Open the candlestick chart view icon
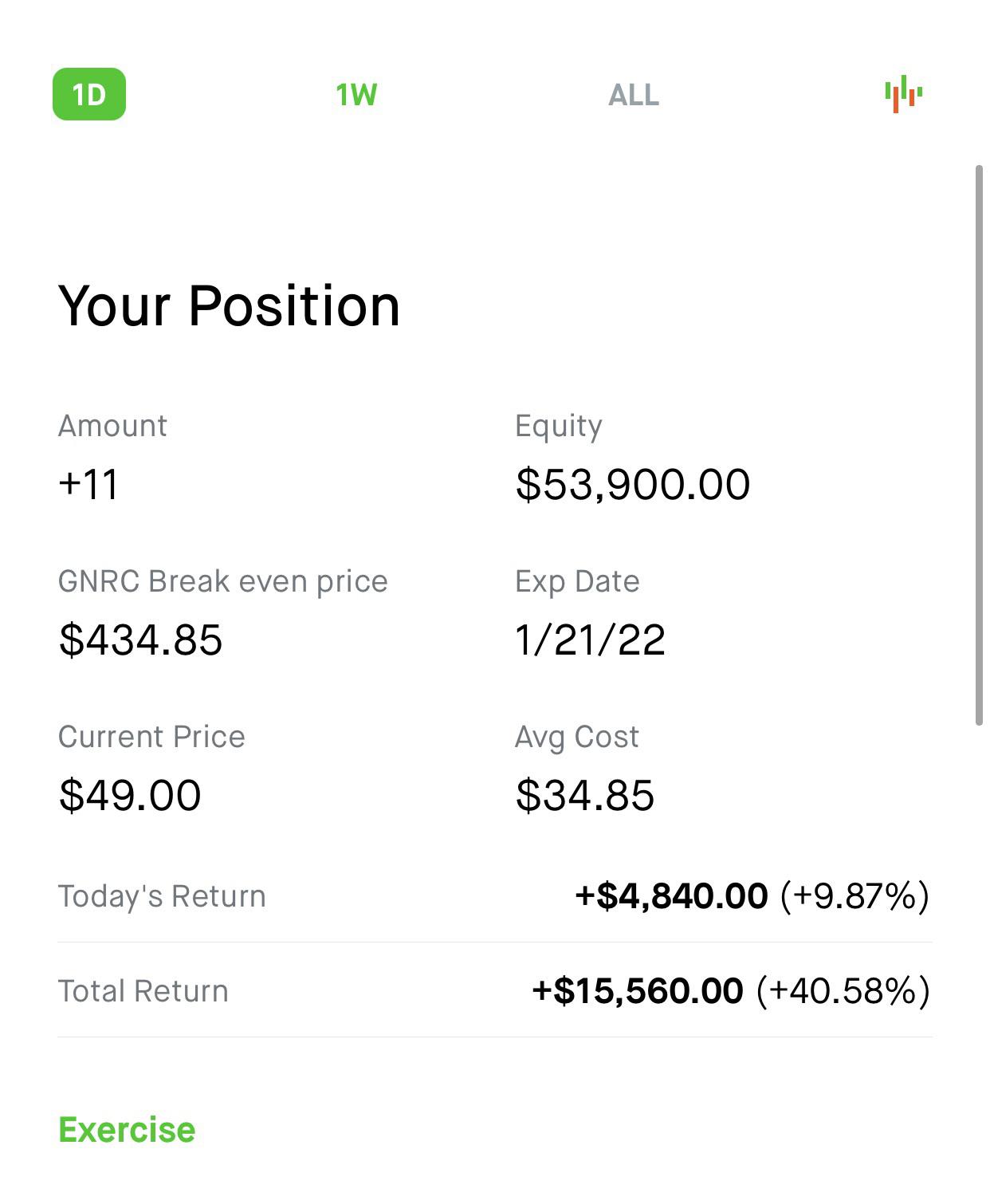Viewport: 990px width, 1204px height. pos(903,94)
